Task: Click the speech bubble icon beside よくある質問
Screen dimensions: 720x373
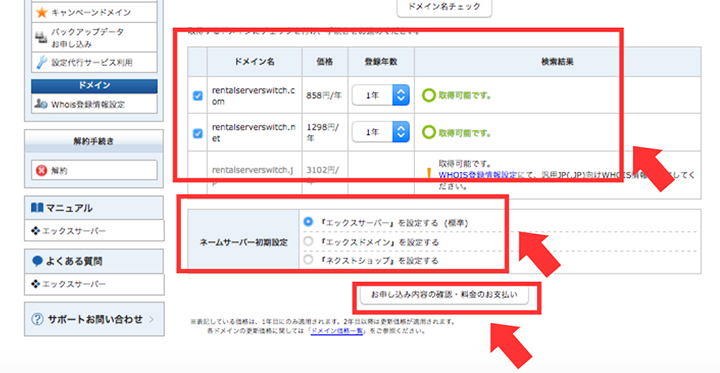Action: (37, 261)
